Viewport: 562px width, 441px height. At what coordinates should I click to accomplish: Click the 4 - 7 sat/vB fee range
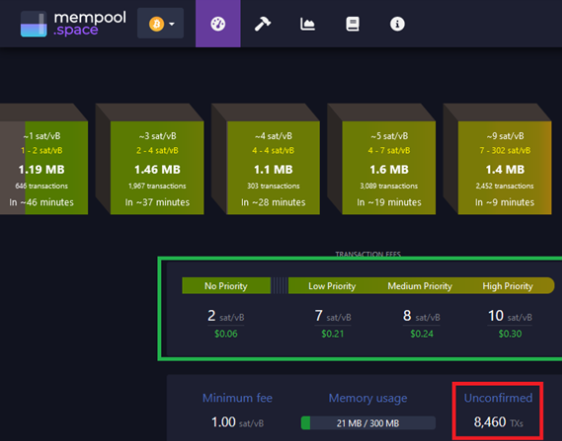point(389,150)
